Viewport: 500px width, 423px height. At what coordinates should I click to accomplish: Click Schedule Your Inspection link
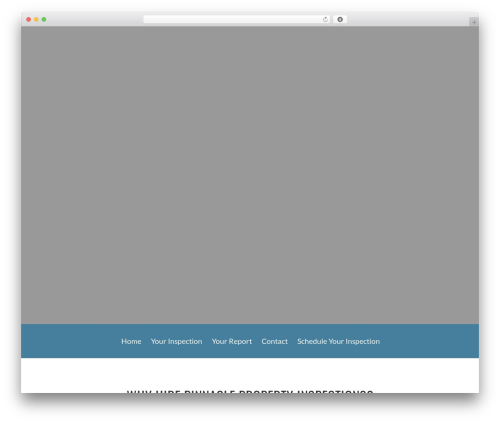tap(338, 341)
